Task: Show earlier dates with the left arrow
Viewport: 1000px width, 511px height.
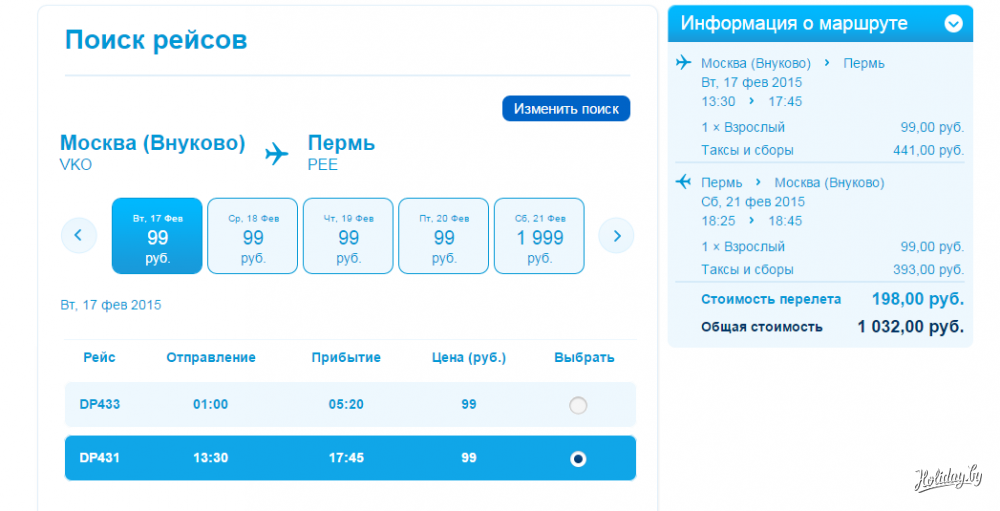Action: pyautogui.click(x=78, y=236)
